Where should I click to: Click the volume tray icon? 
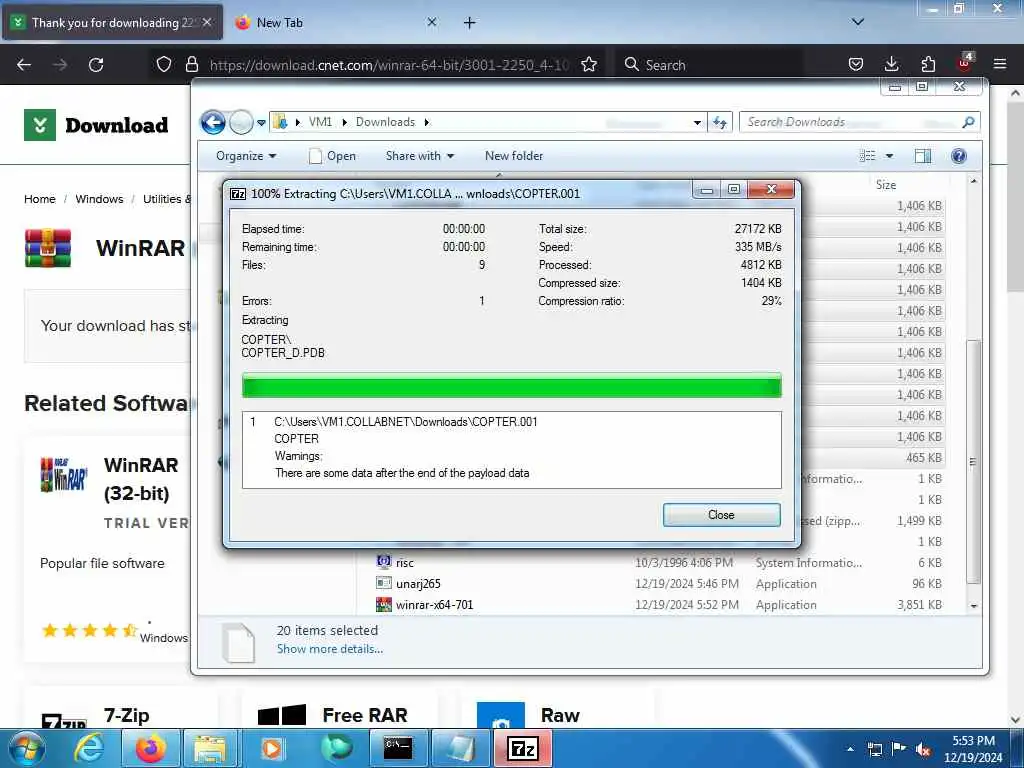pos(923,749)
